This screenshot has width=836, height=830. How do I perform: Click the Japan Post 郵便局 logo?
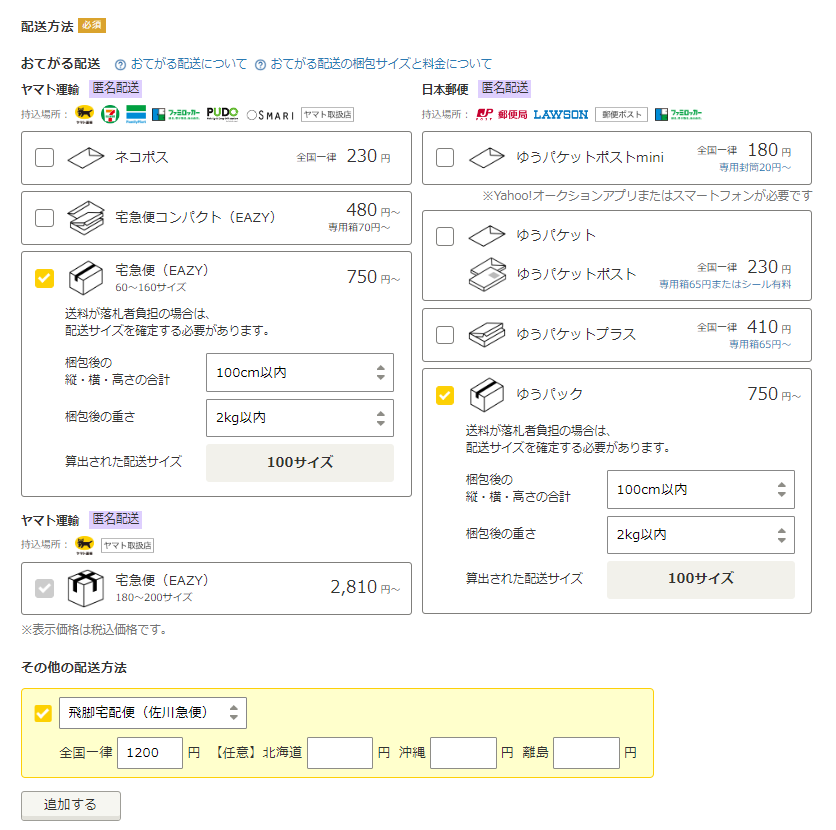tap(502, 114)
